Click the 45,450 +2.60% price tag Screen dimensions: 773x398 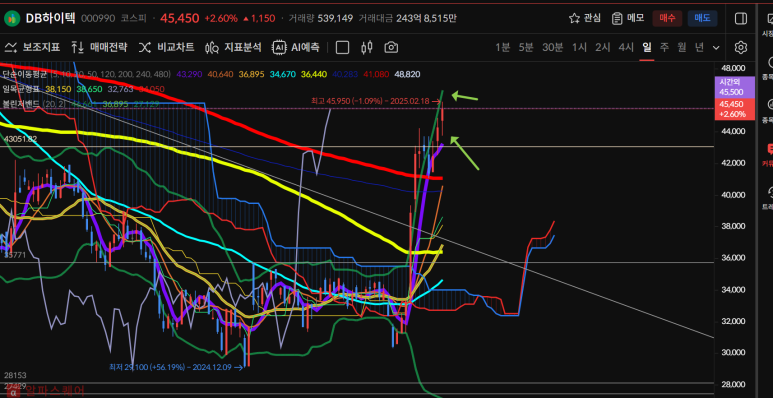tap(735, 109)
